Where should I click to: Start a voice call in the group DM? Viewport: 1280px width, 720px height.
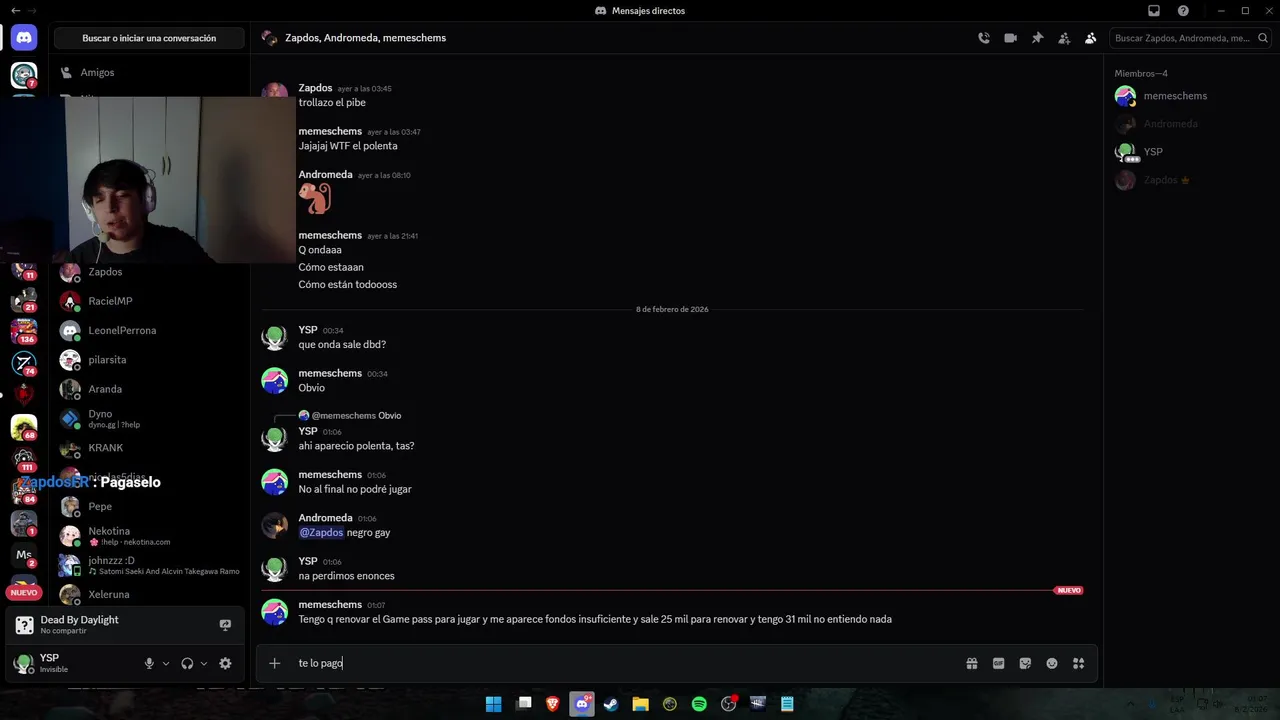(x=984, y=38)
